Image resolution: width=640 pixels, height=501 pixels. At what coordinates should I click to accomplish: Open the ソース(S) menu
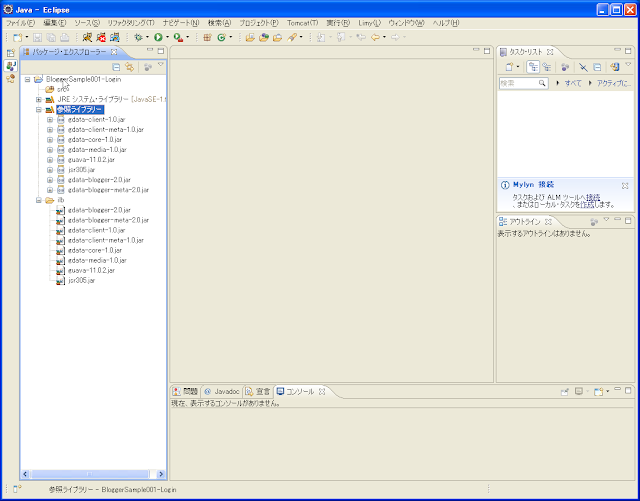[x=87, y=23]
